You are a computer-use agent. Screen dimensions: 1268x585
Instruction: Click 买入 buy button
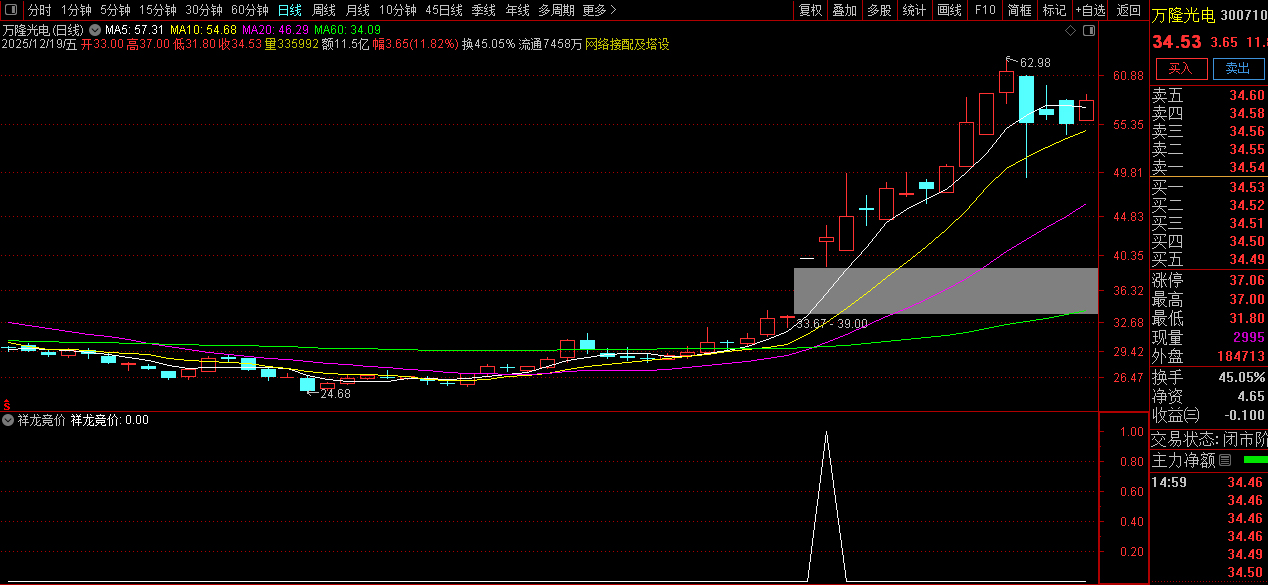pyautogui.click(x=1181, y=68)
